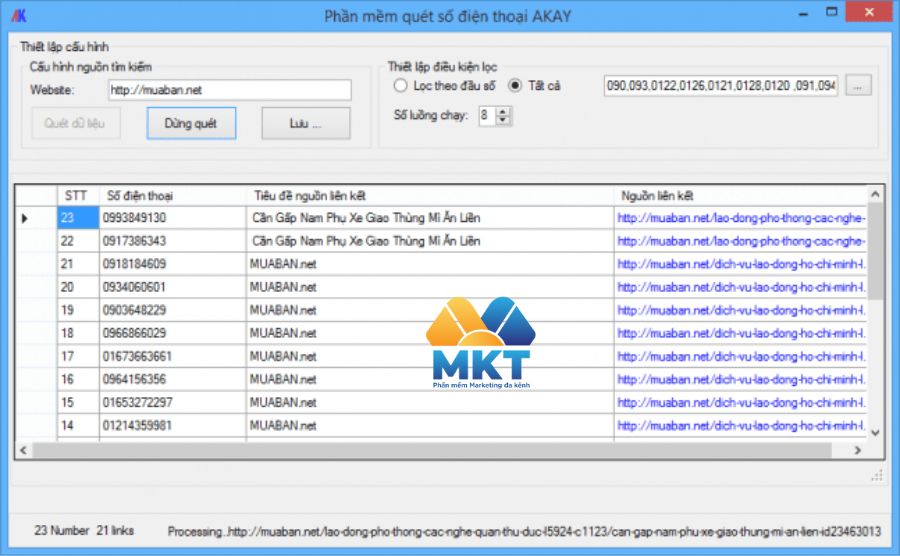This screenshot has height=556, width=900.
Task: Select phone number 0993849130
Action: click(173, 218)
